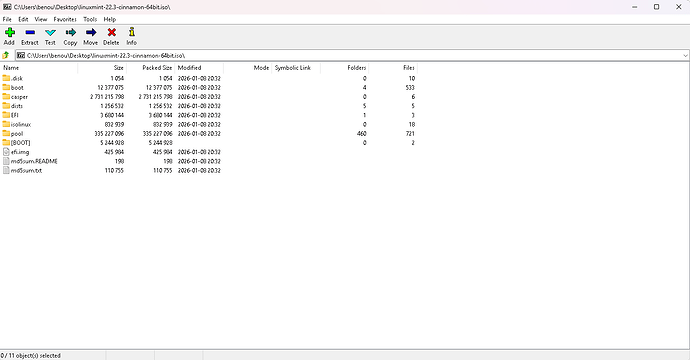Click the Move toolbar icon
Viewport: 690px width, 360px height.
(x=91, y=33)
